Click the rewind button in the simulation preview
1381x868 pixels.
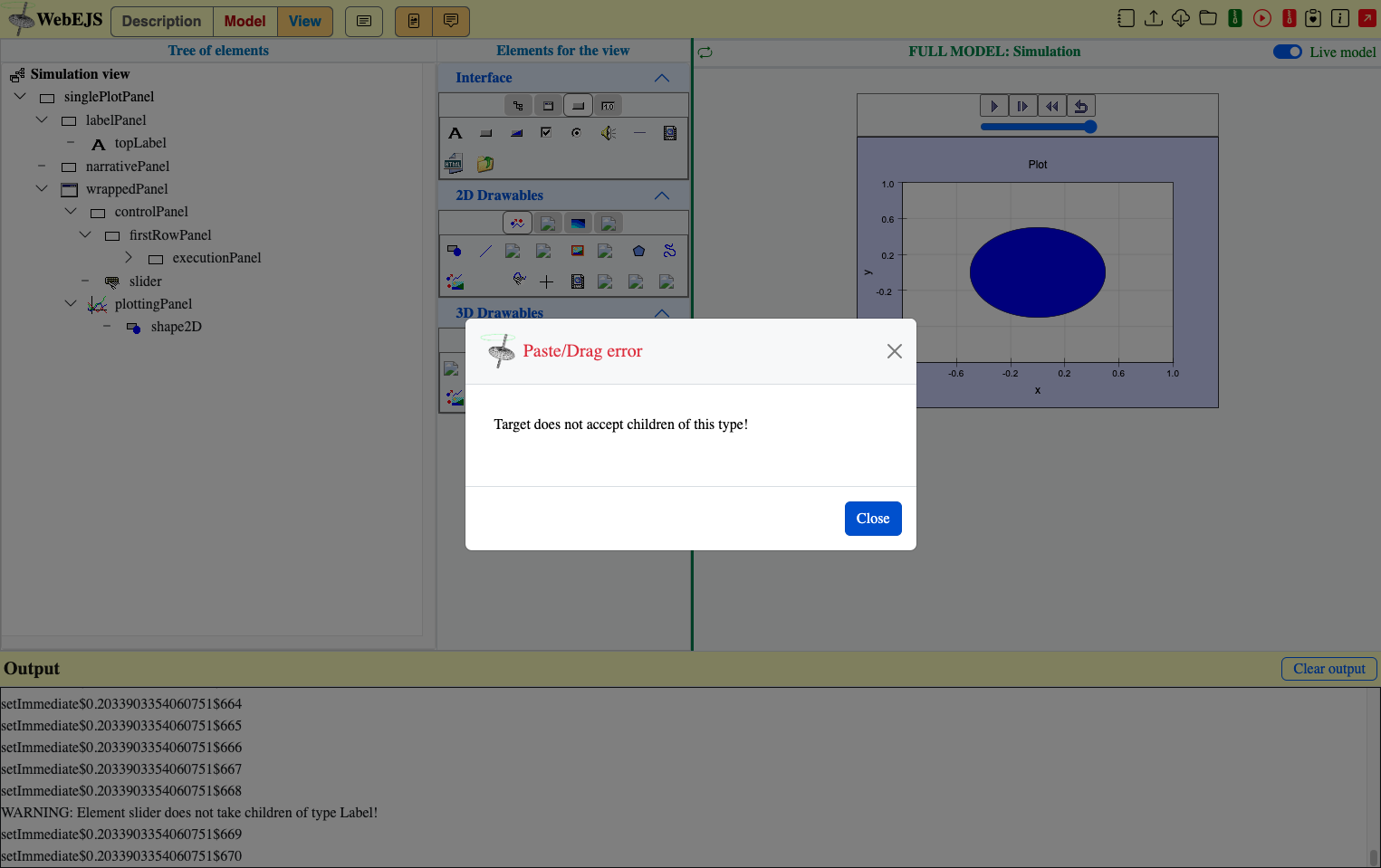pyautogui.click(x=1052, y=106)
